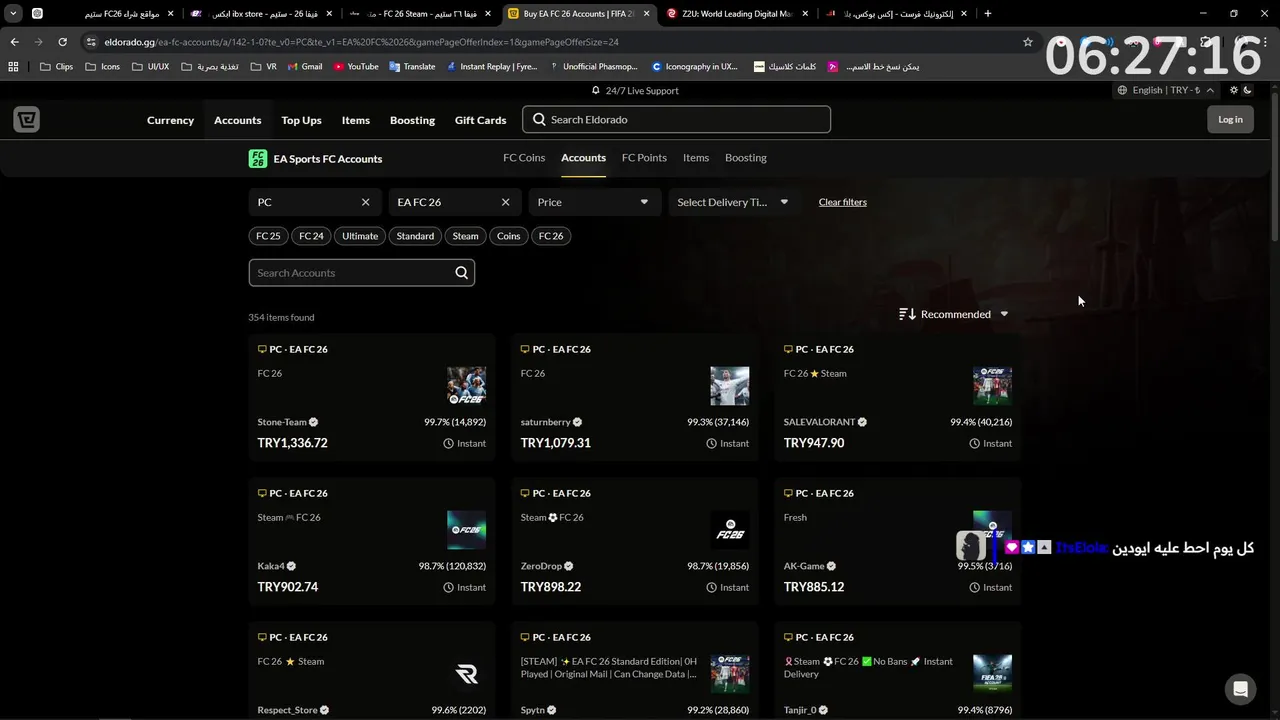The height and width of the screenshot is (720, 1280).
Task: Click the sort order icon beside Recommended
Action: [x=907, y=314]
